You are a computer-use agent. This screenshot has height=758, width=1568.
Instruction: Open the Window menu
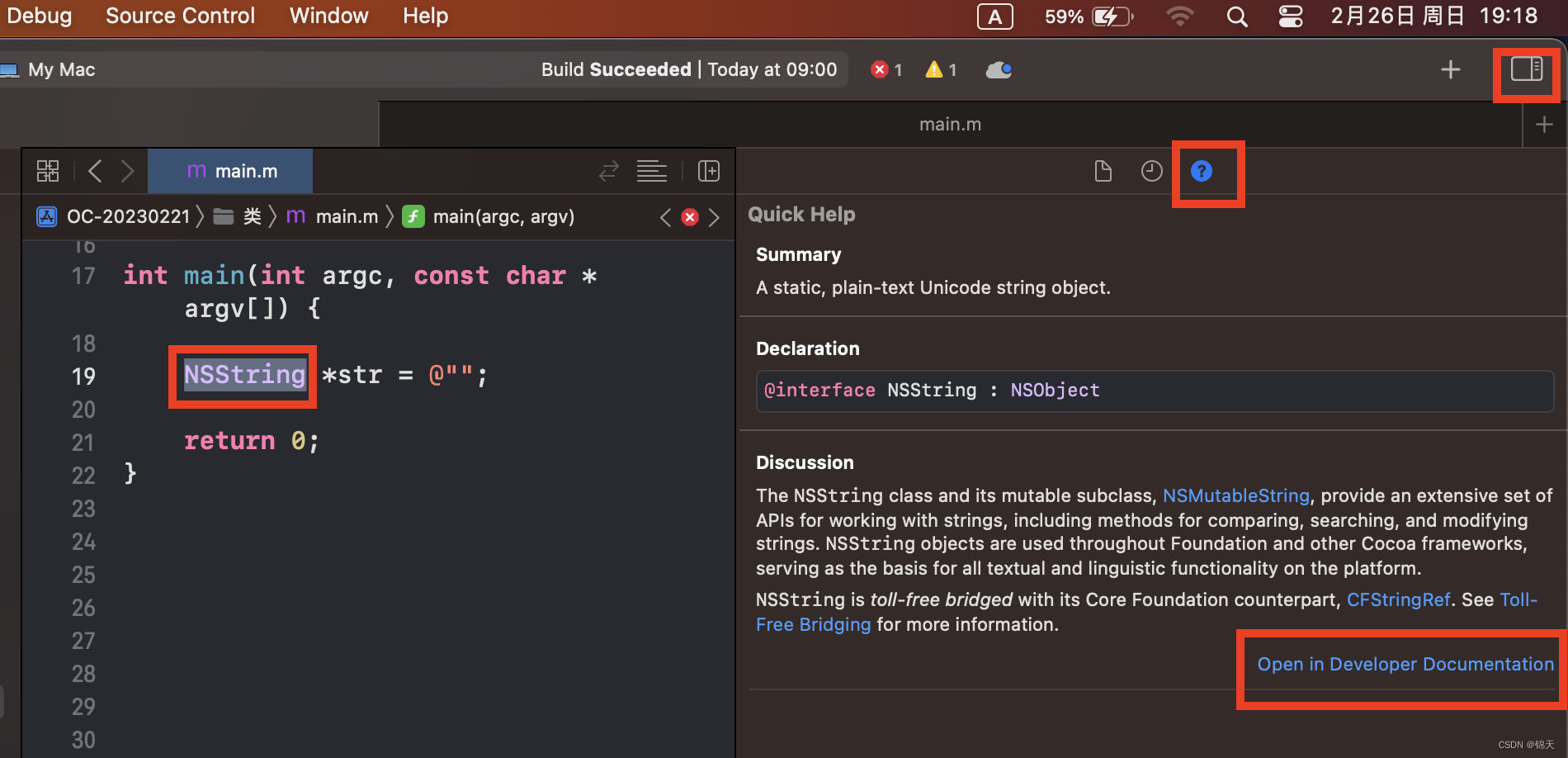(x=328, y=16)
